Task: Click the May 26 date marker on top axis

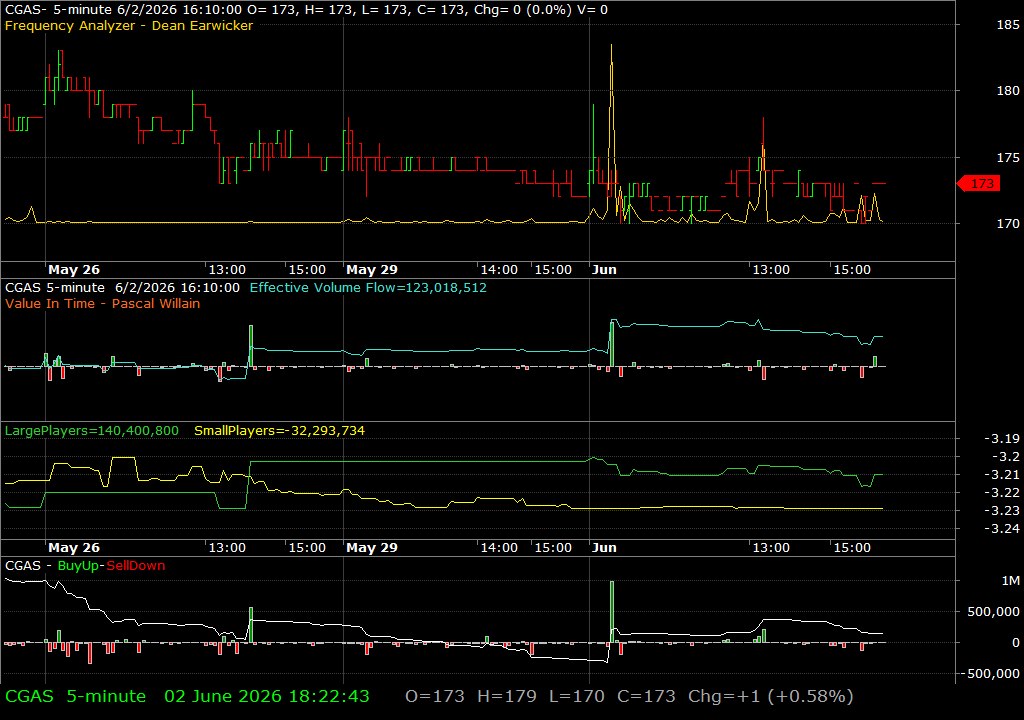Action: coord(74,269)
